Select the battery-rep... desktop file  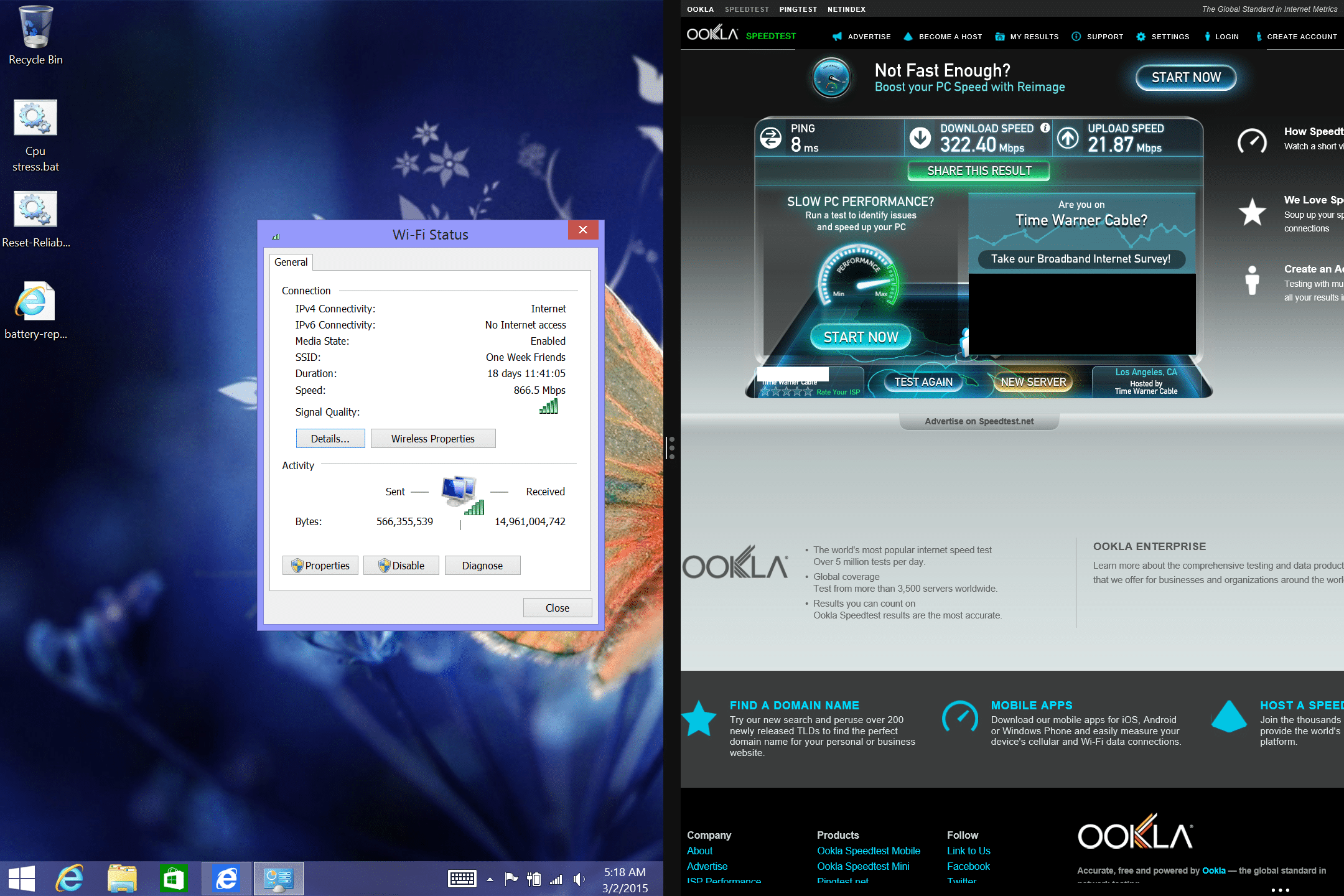click(x=35, y=311)
